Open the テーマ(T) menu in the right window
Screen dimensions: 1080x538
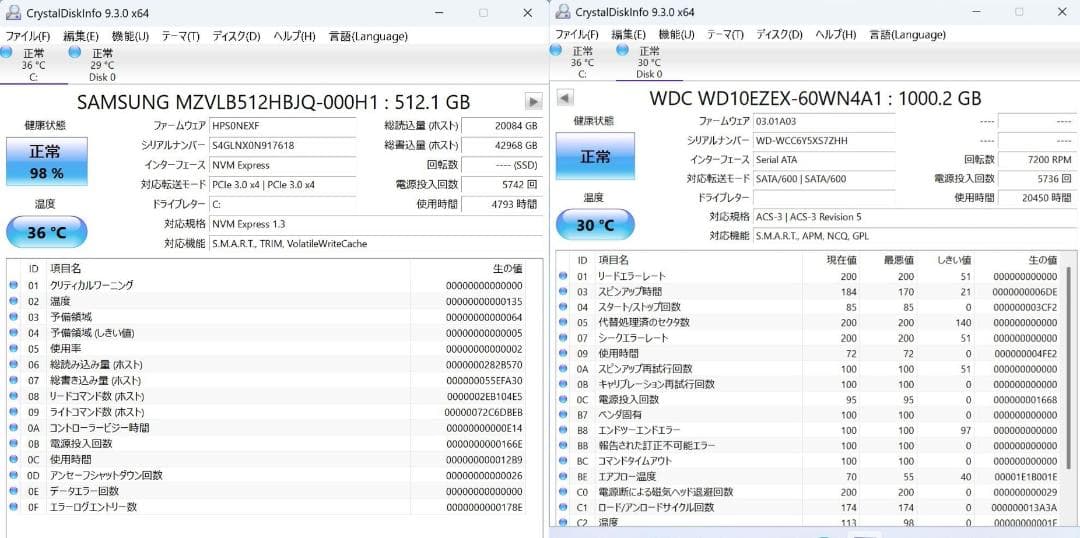(727, 35)
